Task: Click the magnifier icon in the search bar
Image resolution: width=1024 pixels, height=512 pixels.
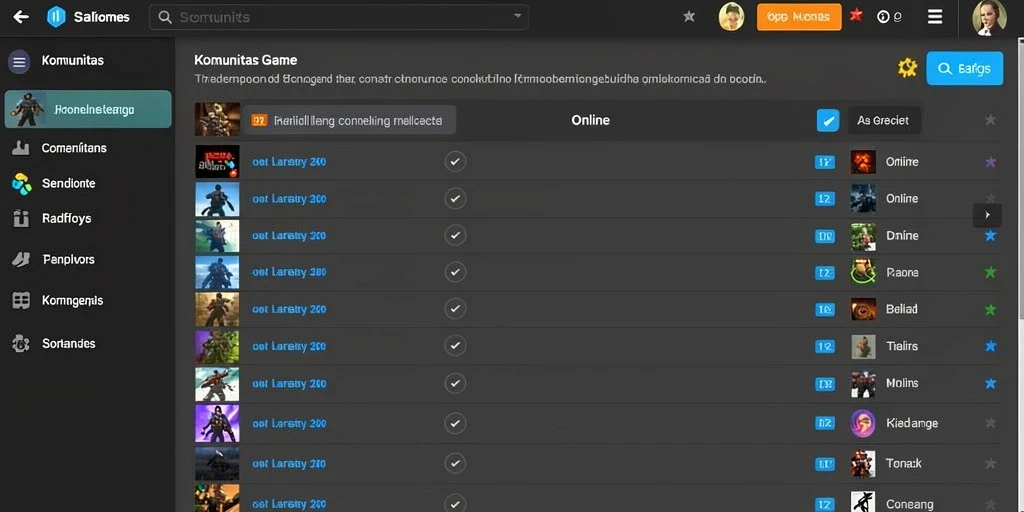Action: (x=165, y=17)
